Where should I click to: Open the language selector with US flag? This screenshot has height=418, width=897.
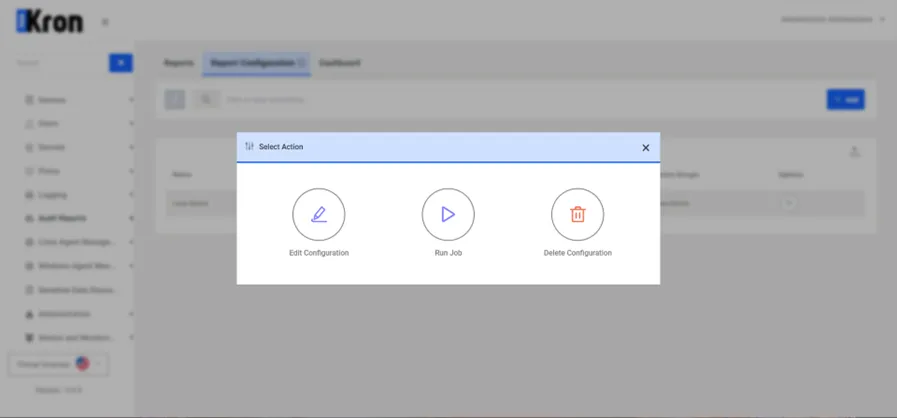[58, 364]
